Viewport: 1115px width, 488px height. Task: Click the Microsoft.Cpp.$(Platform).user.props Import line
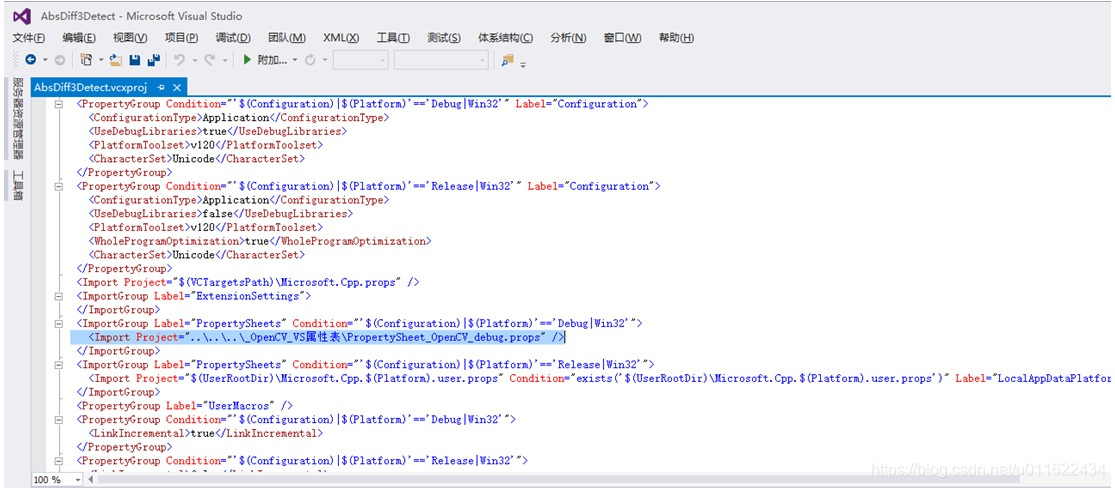click(599, 378)
